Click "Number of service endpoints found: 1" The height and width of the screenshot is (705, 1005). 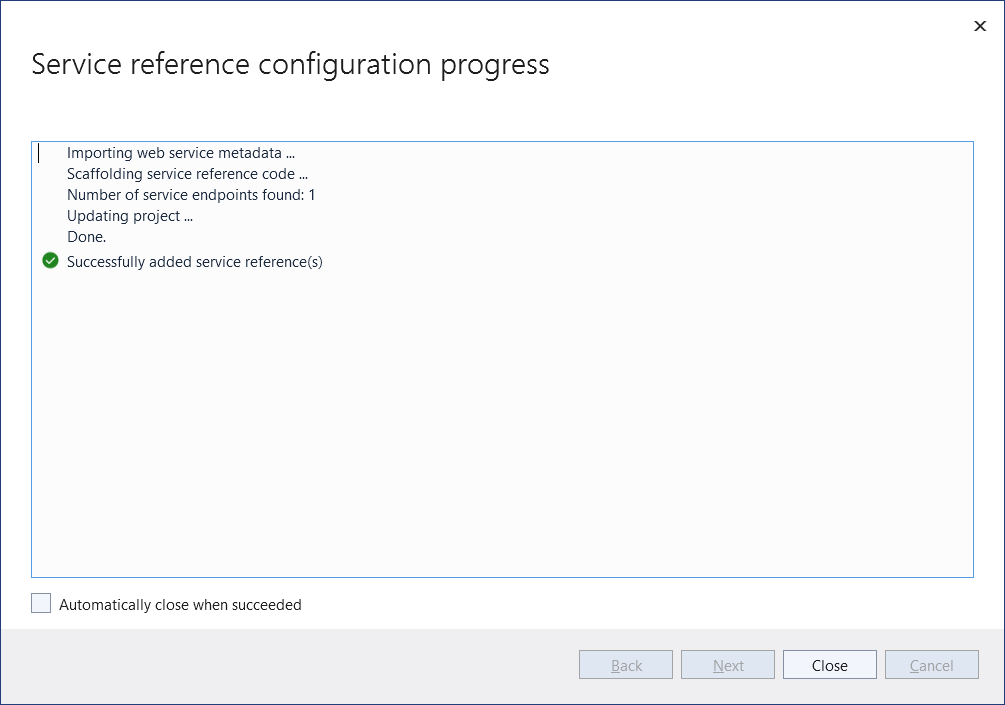click(189, 194)
